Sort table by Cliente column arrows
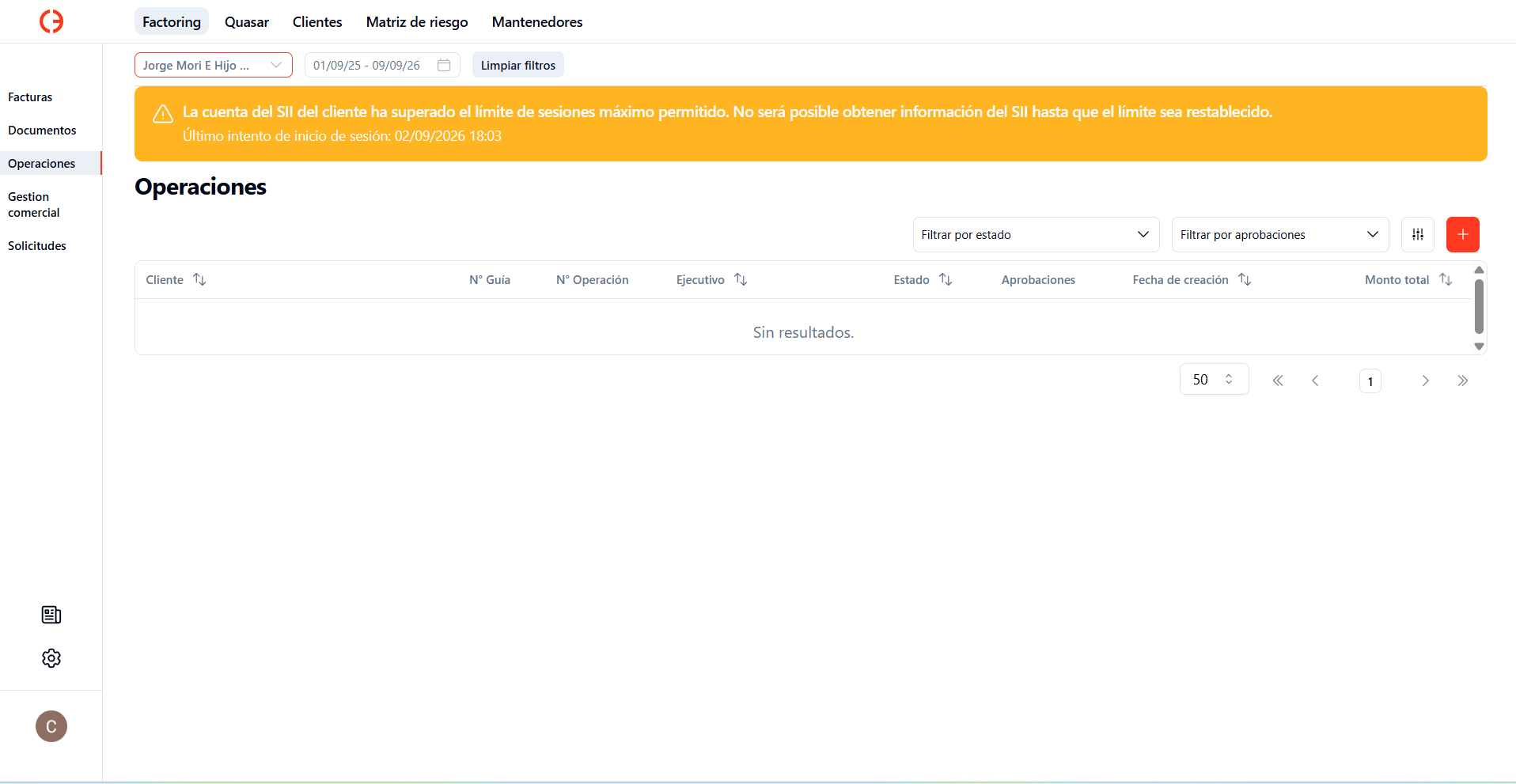Image resolution: width=1516 pixels, height=784 pixels. pyautogui.click(x=199, y=279)
